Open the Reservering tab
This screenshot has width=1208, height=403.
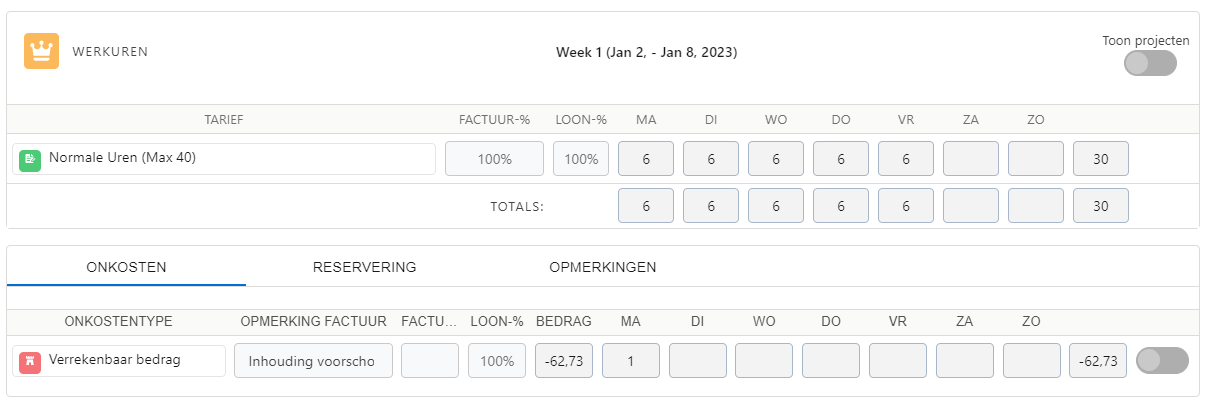[364, 267]
